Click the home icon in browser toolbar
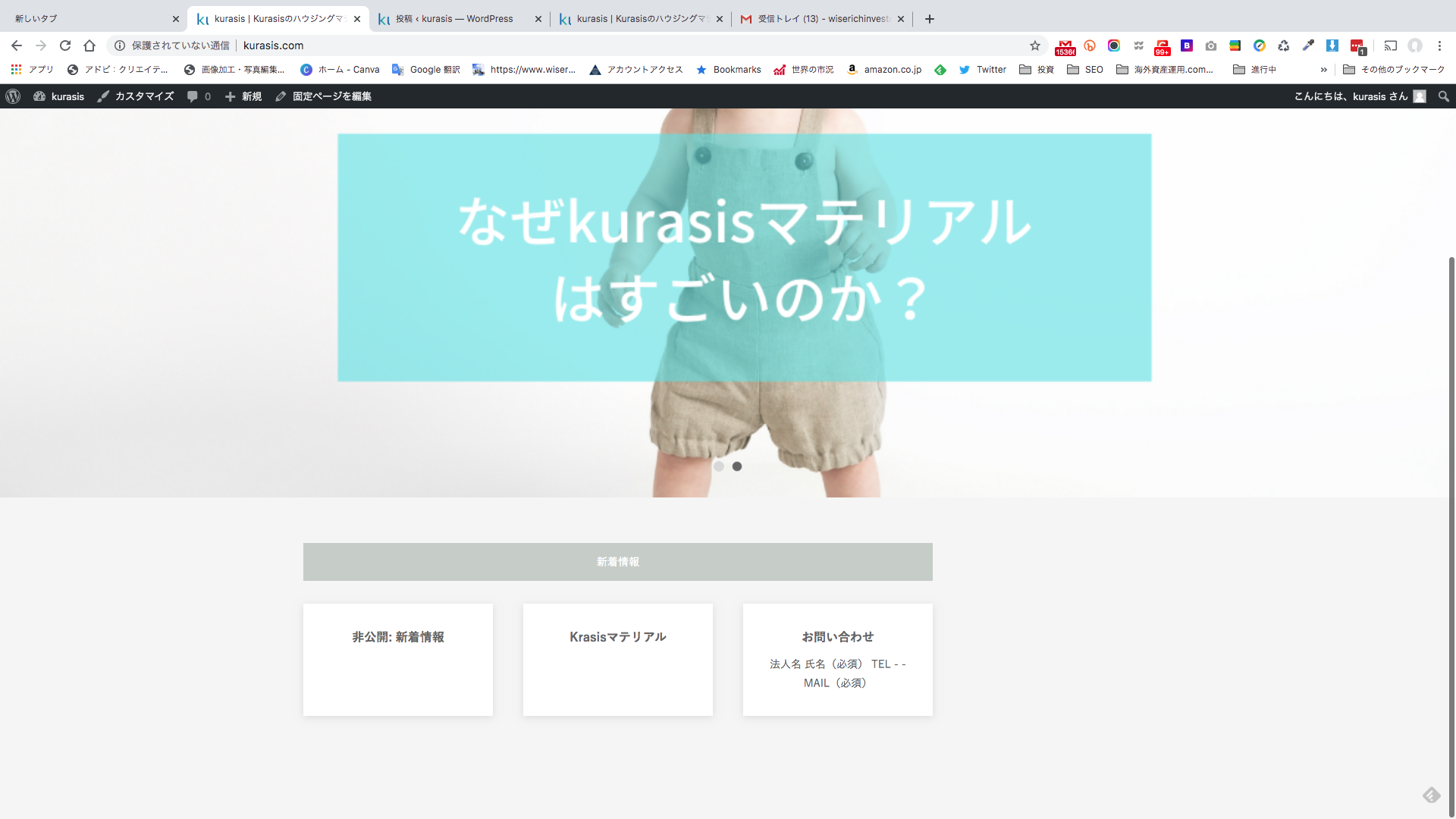Image resolution: width=1456 pixels, height=819 pixels. coord(89,45)
